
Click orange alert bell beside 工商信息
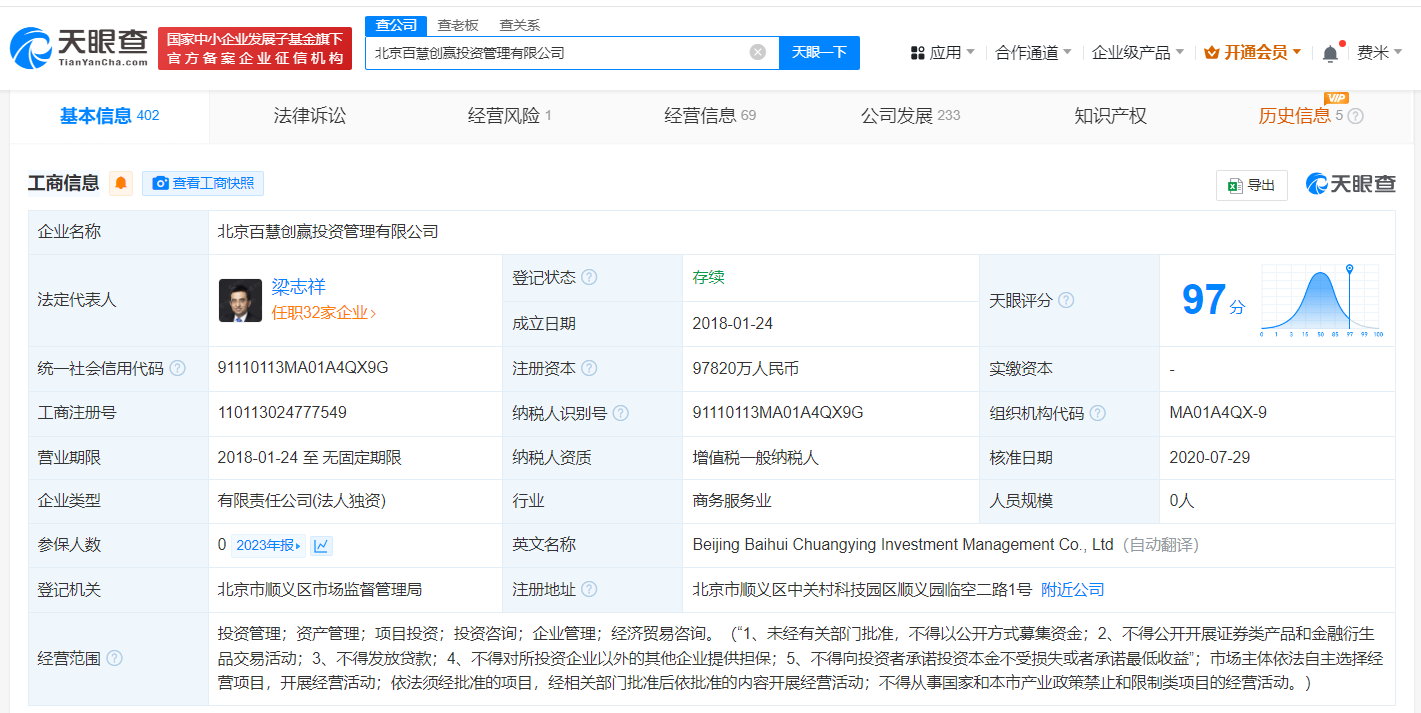121,183
